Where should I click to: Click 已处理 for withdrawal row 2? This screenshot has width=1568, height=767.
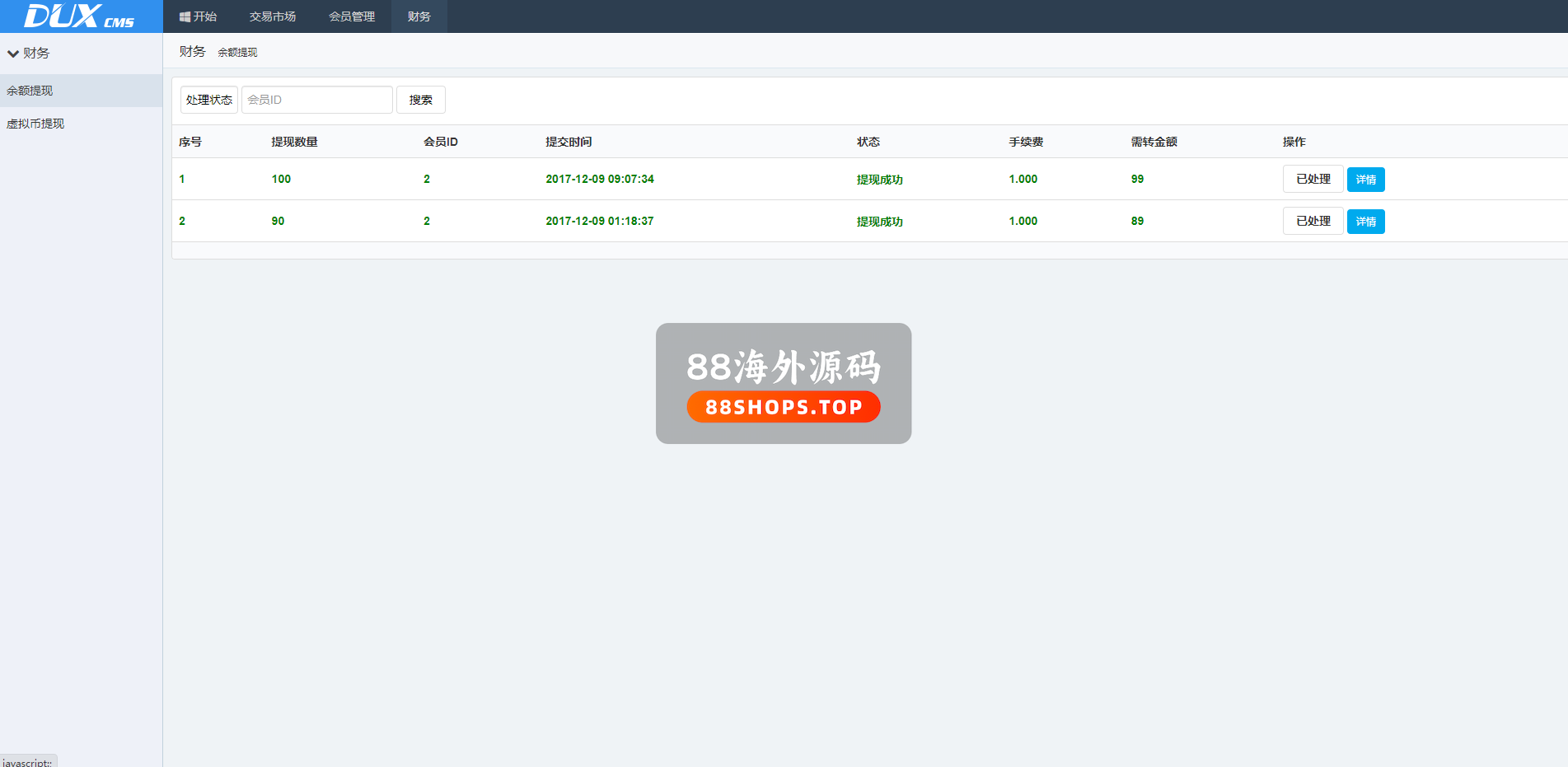(1313, 221)
